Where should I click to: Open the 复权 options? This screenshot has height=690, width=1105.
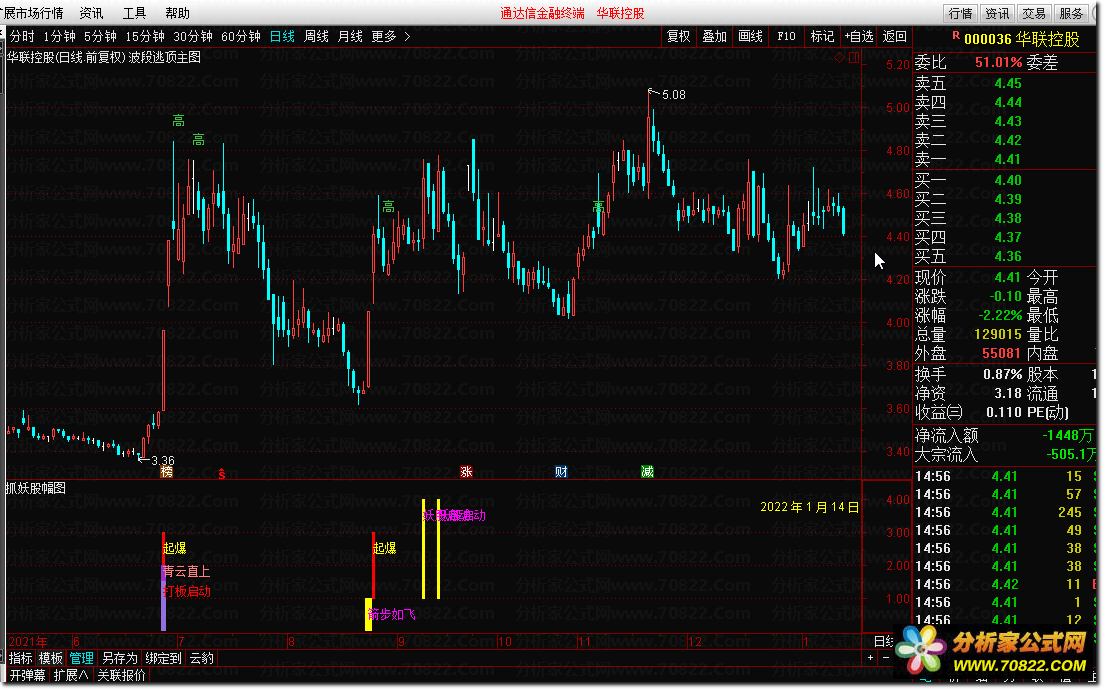click(679, 36)
